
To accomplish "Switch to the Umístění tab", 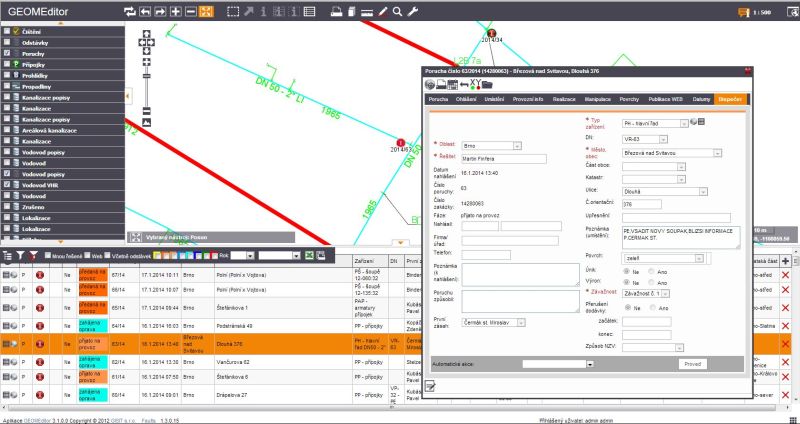I will click(x=494, y=99).
